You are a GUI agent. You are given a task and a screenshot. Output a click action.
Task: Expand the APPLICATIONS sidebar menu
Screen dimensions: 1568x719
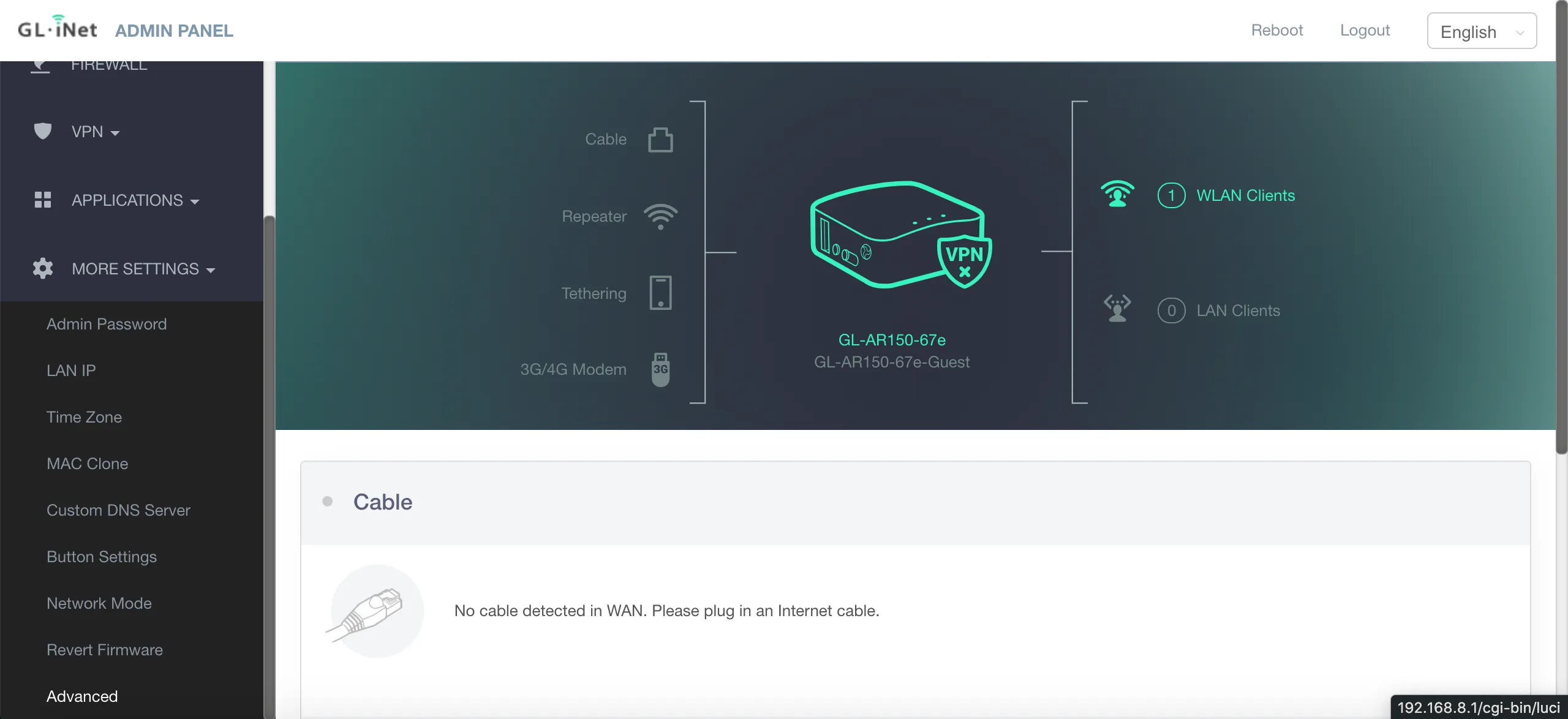coord(135,200)
